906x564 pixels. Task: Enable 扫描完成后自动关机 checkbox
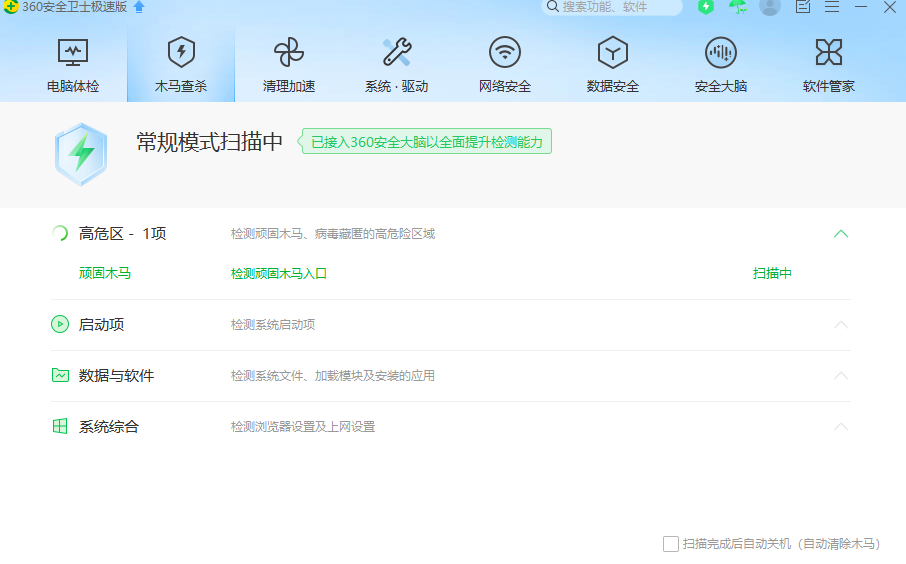click(671, 544)
